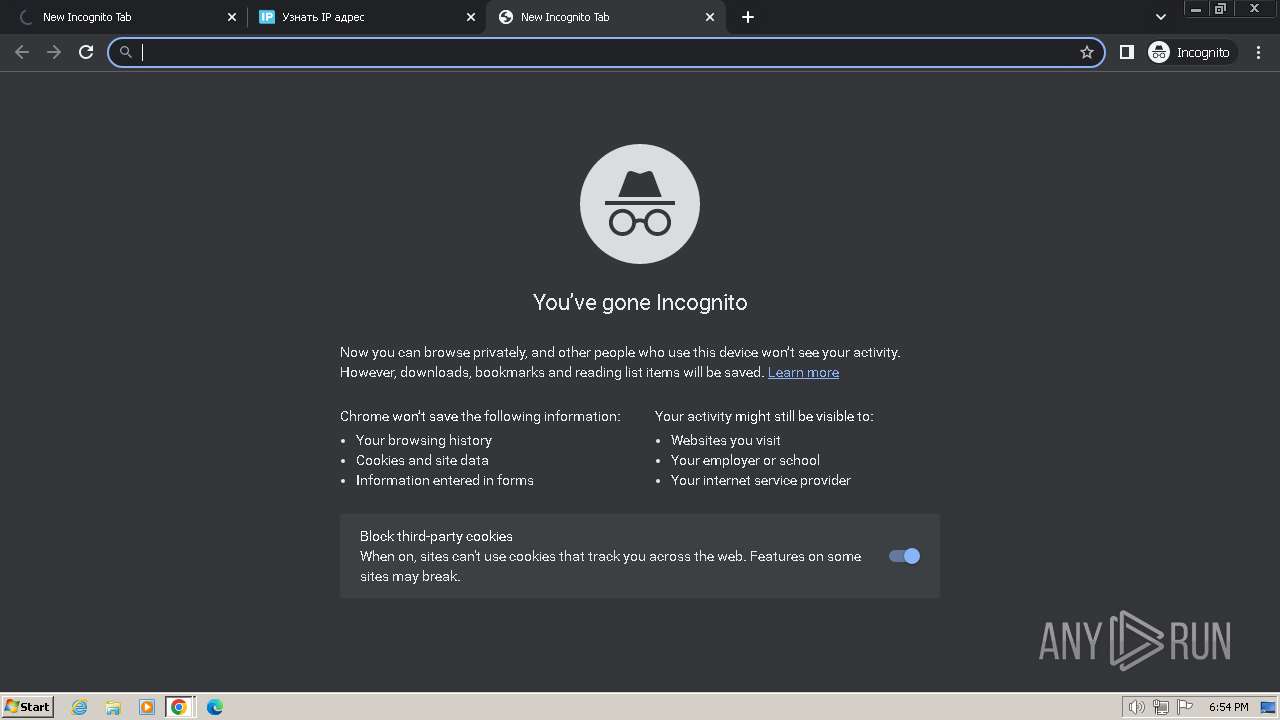This screenshot has height=720, width=1280.
Task: Open the Windows Start menu
Action: coord(28,707)
